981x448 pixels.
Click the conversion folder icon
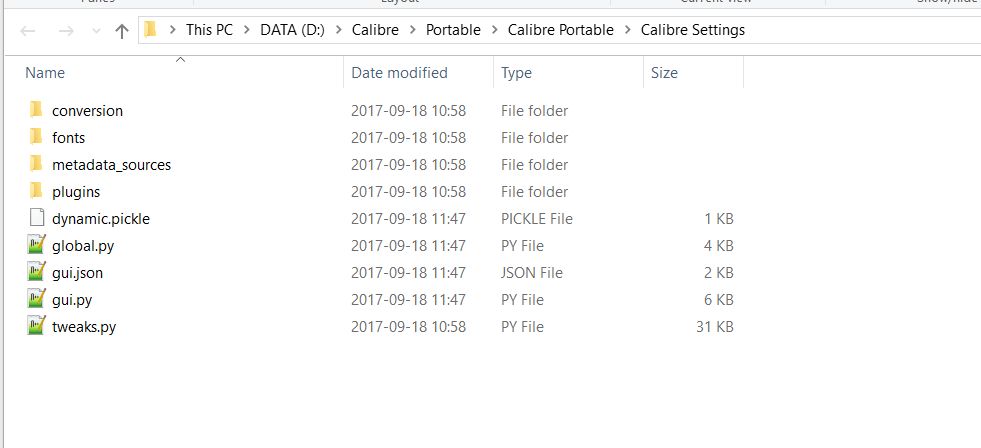coord(36,110)
